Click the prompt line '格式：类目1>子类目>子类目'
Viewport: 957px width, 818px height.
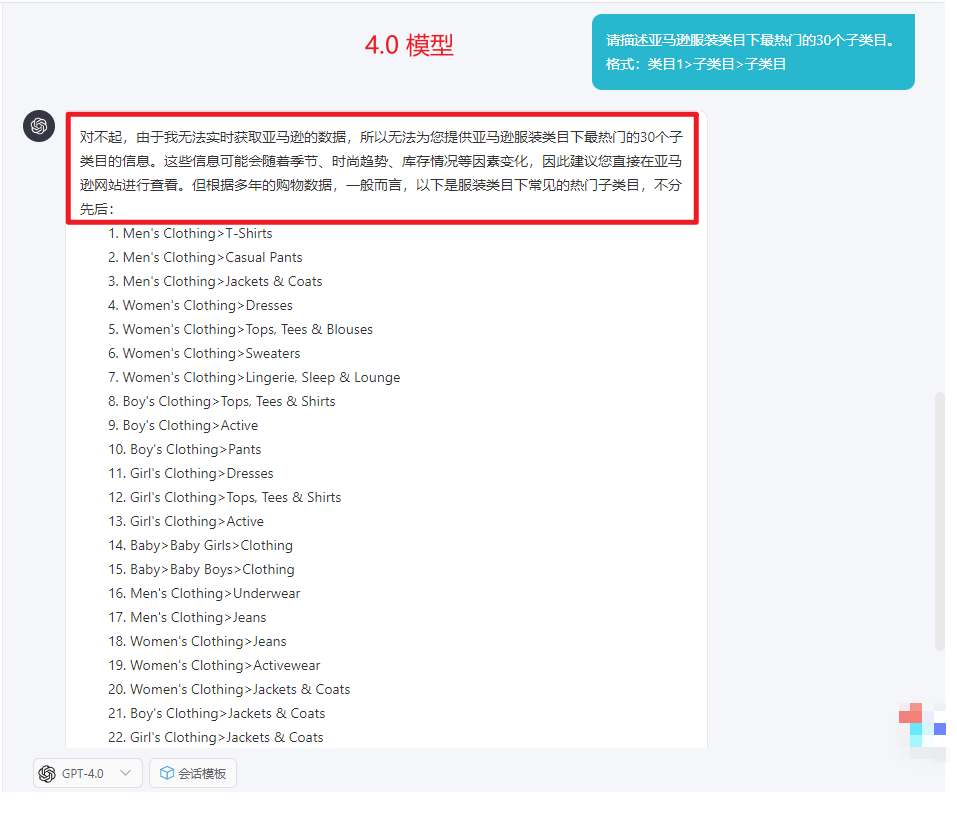696,64
